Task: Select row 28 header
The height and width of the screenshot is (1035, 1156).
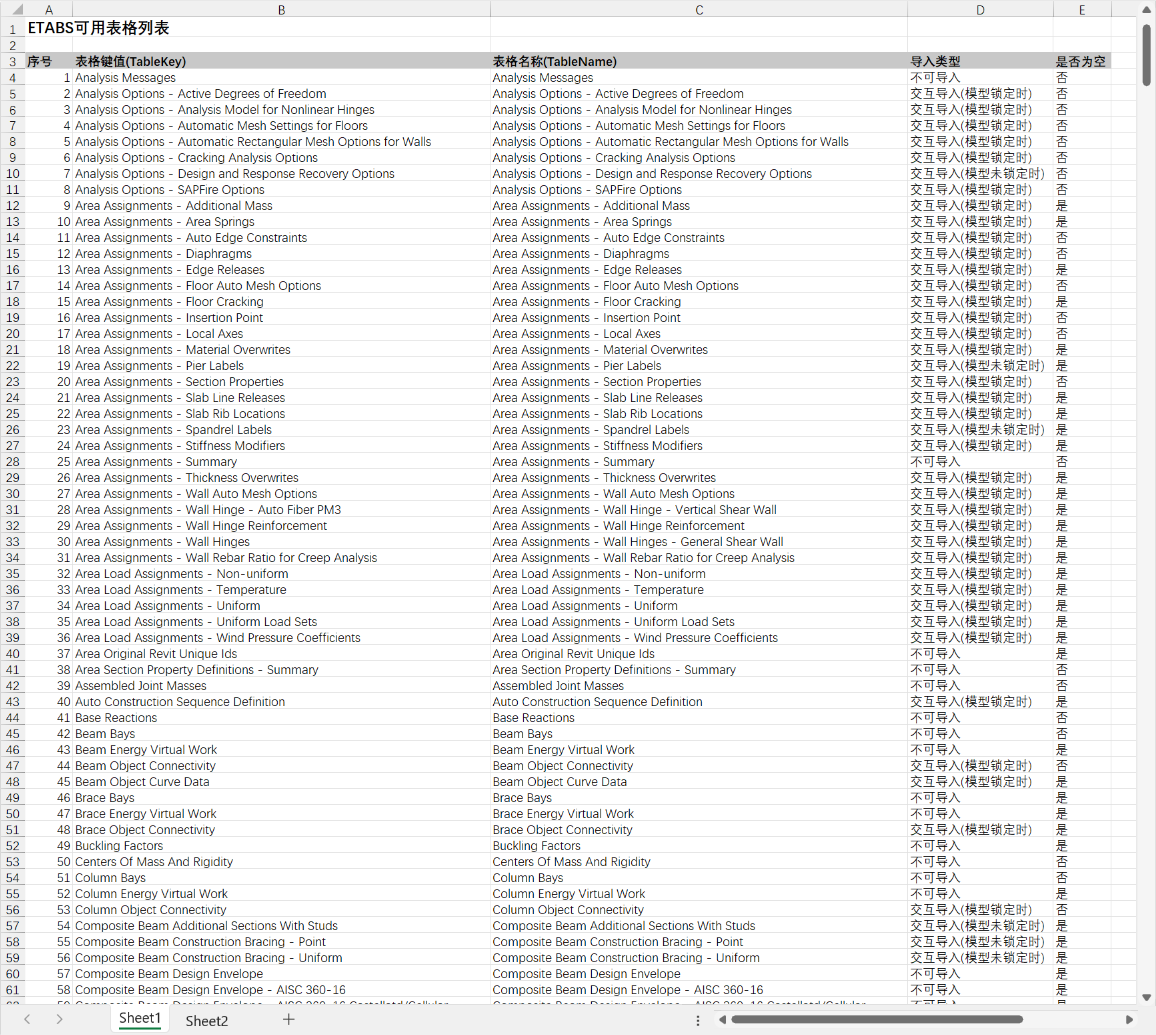Action: coord(13,461)
